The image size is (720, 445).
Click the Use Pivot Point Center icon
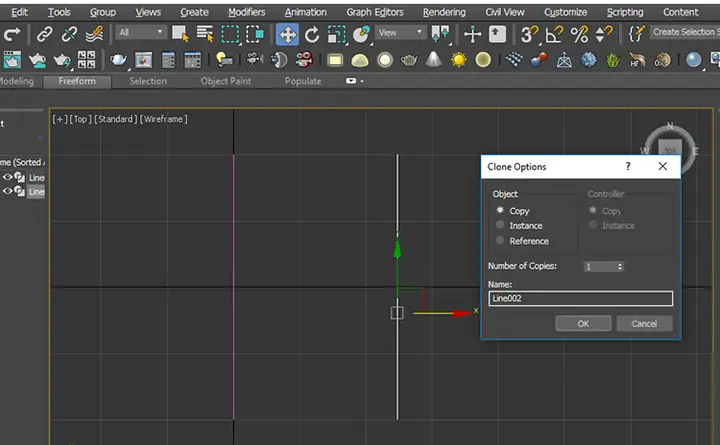point(440,34)
